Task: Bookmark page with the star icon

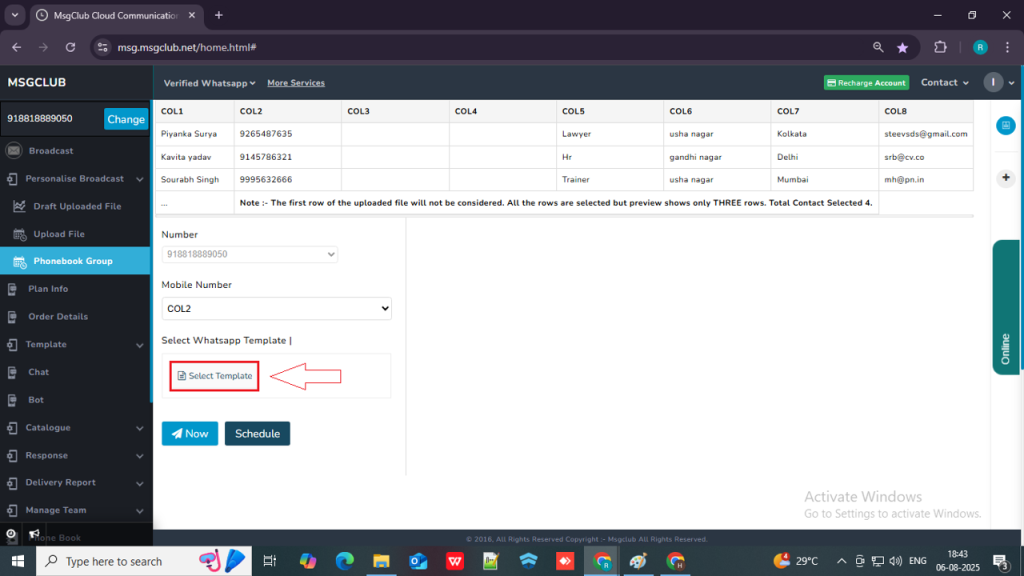Action: pos(903,47)
